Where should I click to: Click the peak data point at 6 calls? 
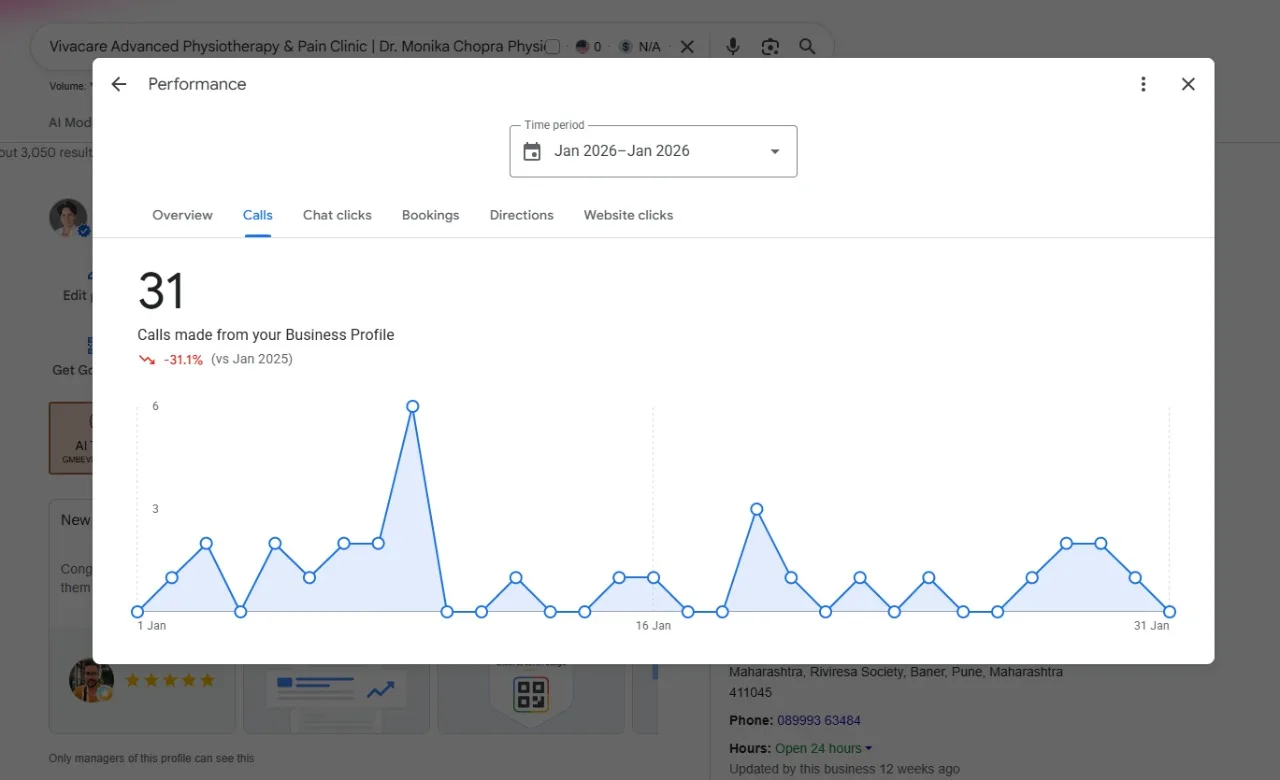coord(412,406)
